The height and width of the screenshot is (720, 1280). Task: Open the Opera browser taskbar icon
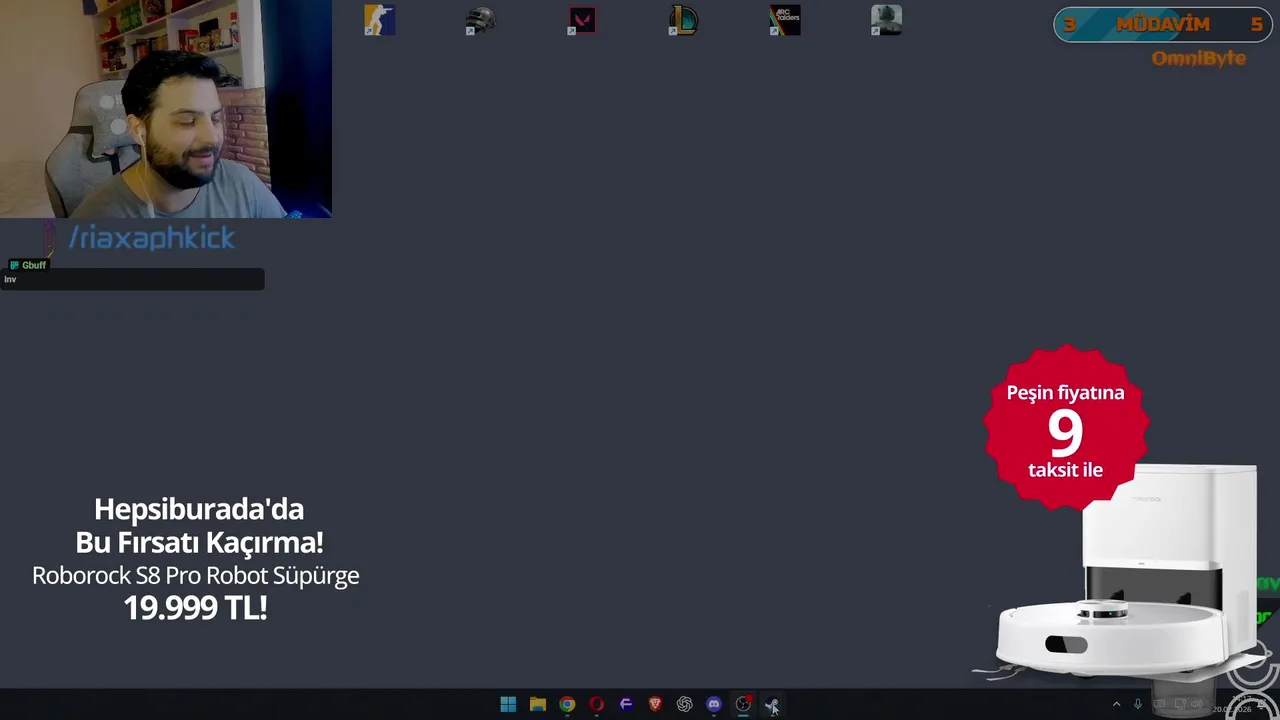click(x=597, y=704)
